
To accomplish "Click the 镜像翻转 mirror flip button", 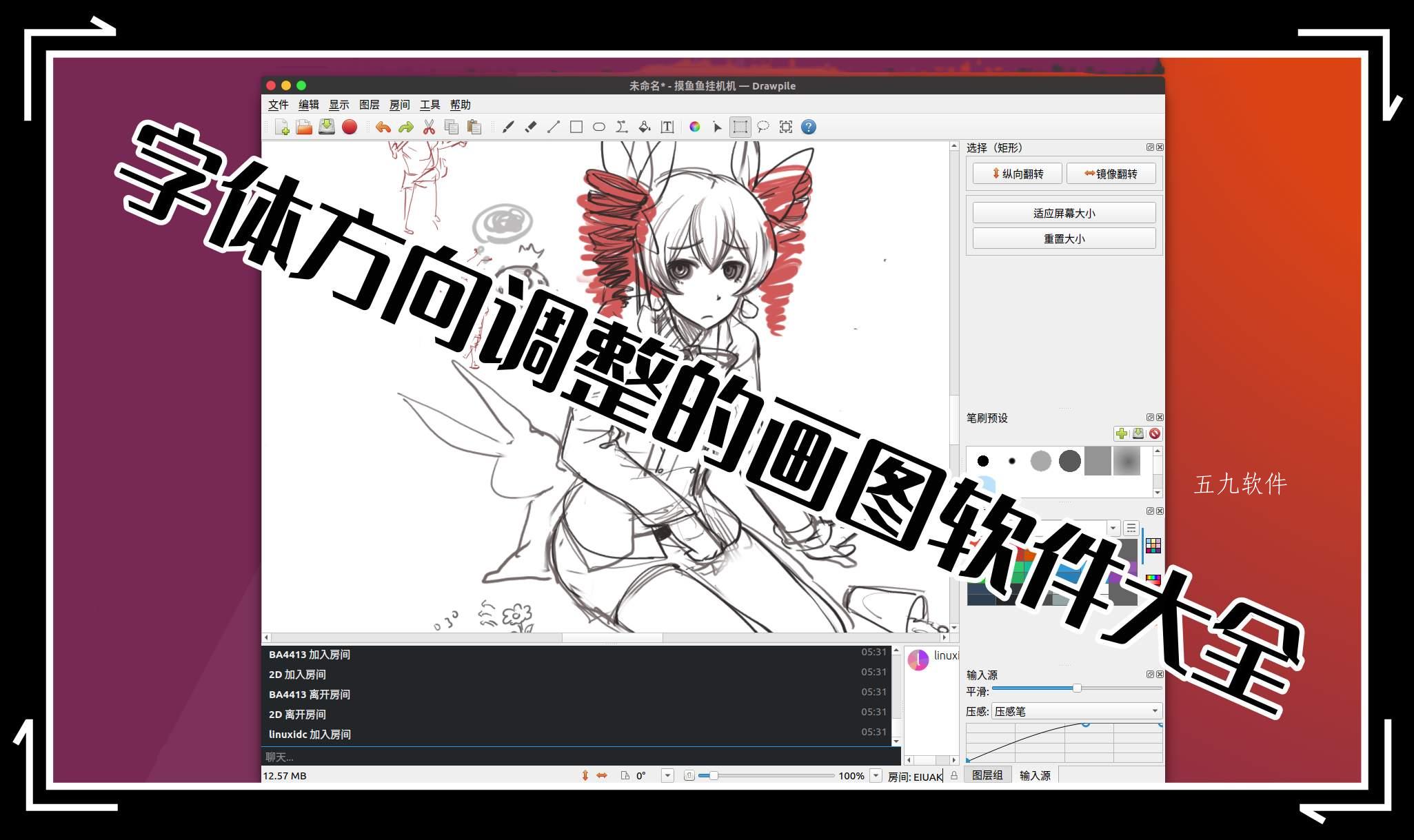I will 1111,173.
